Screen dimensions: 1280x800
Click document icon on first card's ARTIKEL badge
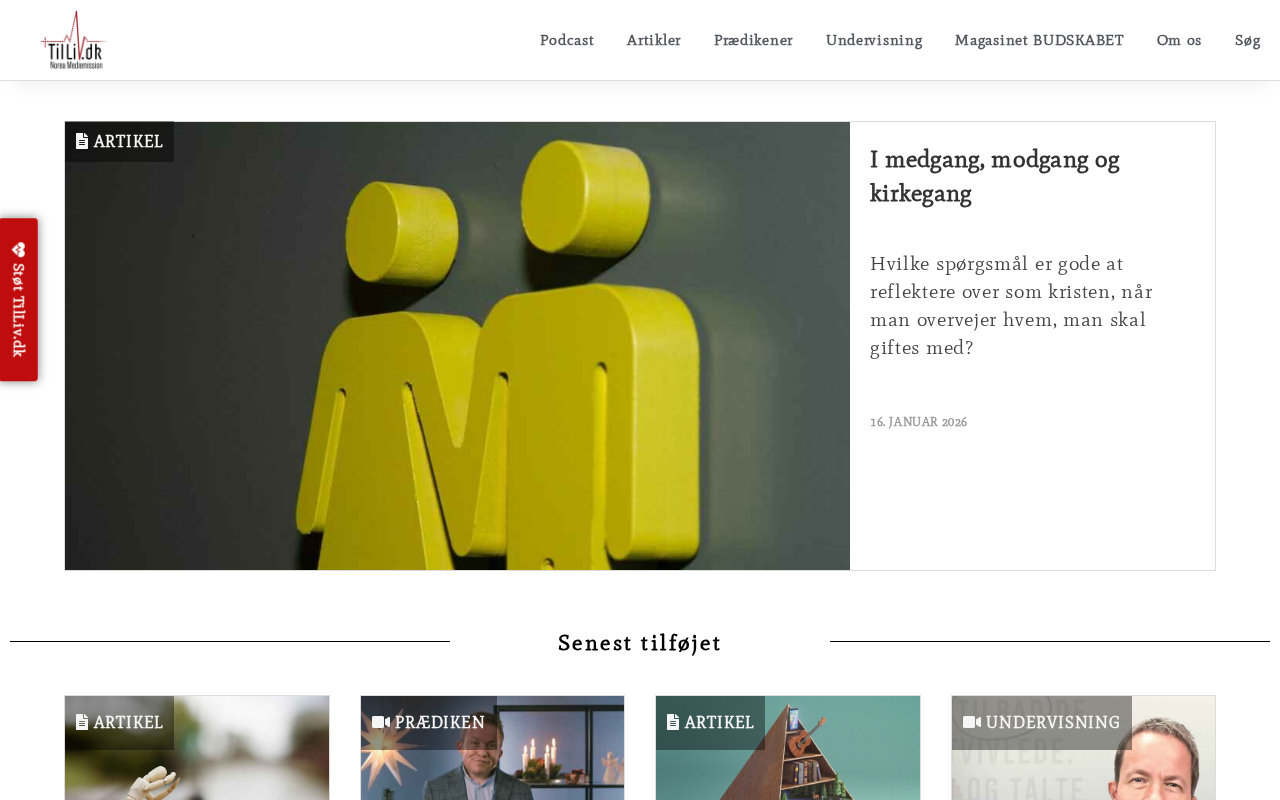click(x=82, y=722)
